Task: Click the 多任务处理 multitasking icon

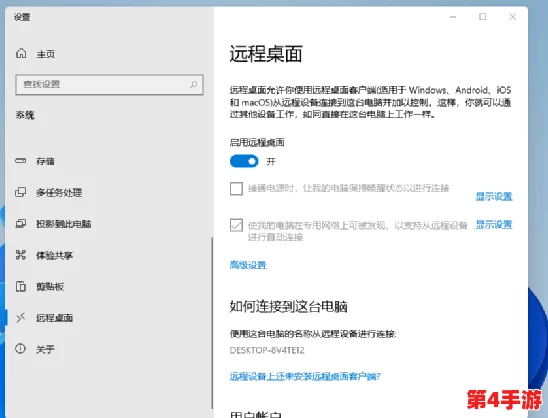Action: [x=21, y=192]
